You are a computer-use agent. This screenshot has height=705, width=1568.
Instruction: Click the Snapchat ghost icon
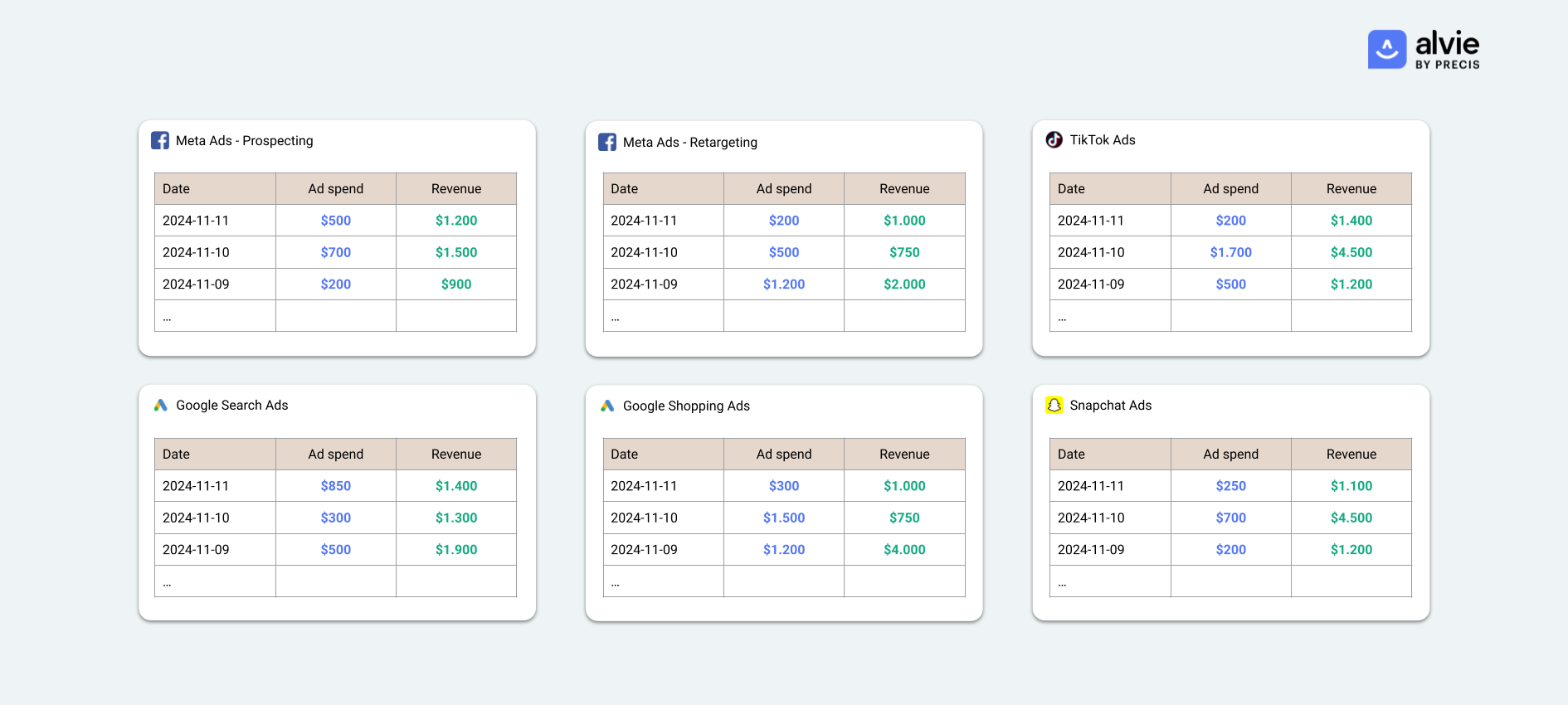pyautogui.click(x=1054, y=405)
